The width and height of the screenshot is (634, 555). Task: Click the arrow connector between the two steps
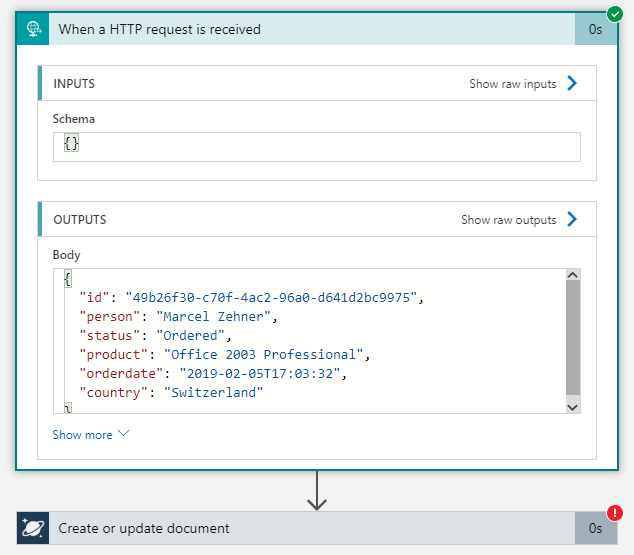tap(317, 492)
